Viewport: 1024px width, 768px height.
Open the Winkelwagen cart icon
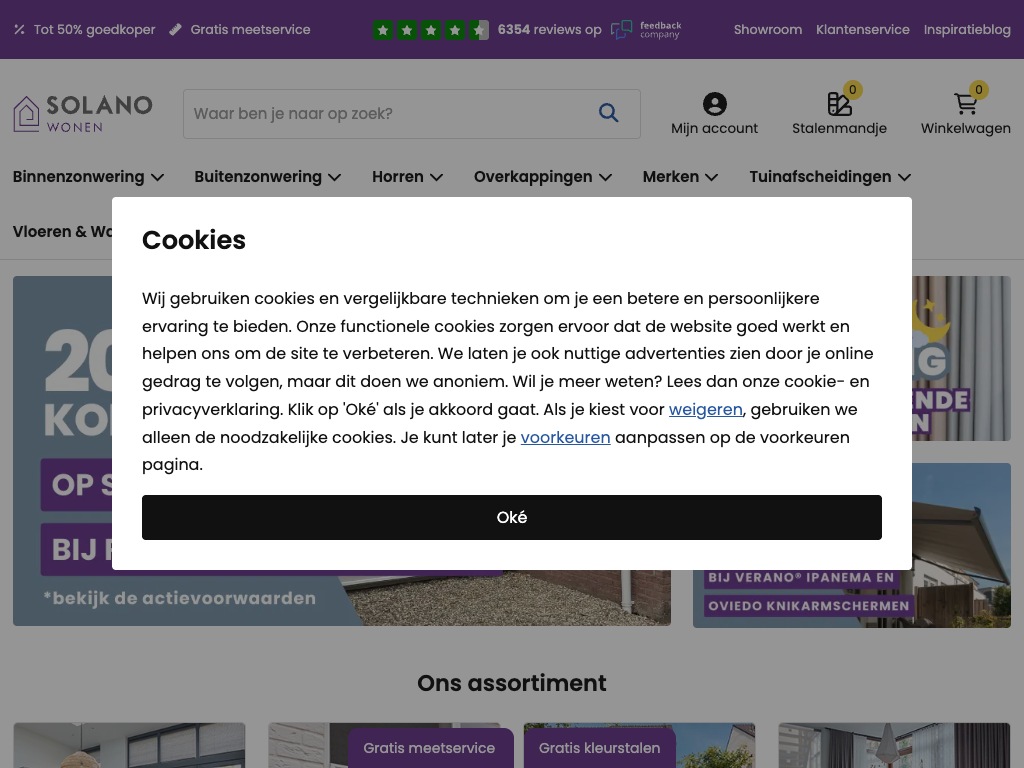tap(965, 104)
